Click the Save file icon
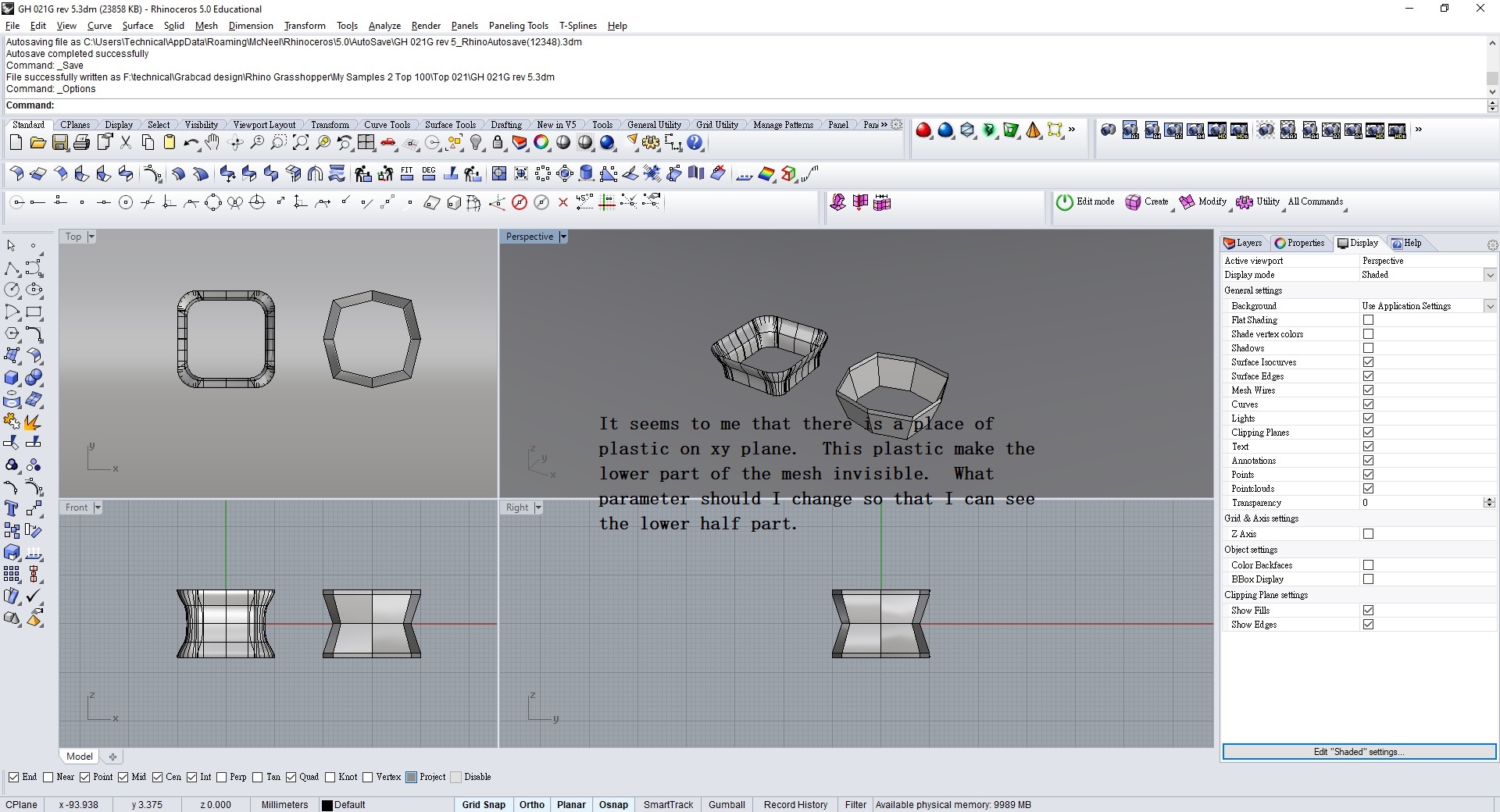The width and height of the screenshot is (1500, 812). (59, 143)
